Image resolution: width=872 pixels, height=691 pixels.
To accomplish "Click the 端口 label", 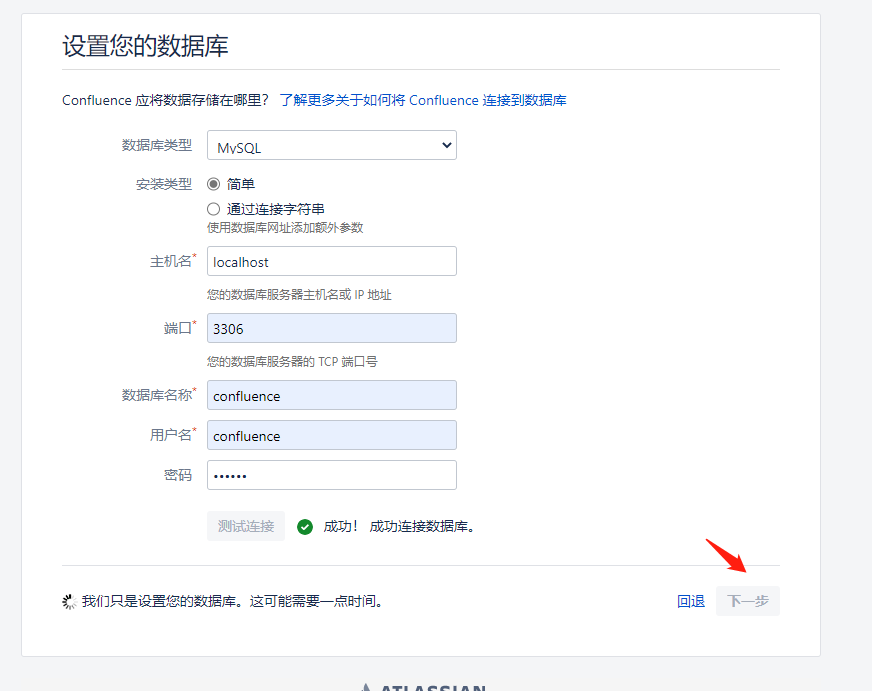I will pos(178,328).
